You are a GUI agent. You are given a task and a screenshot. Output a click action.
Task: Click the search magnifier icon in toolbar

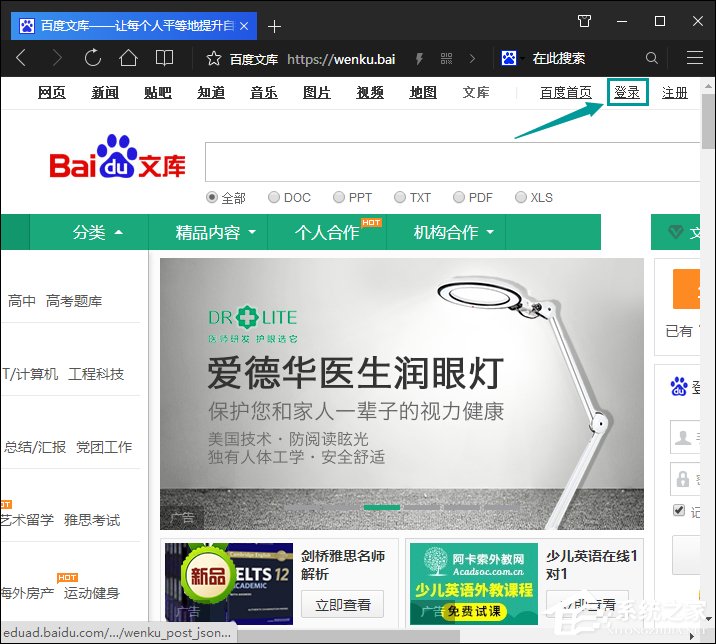652,58
